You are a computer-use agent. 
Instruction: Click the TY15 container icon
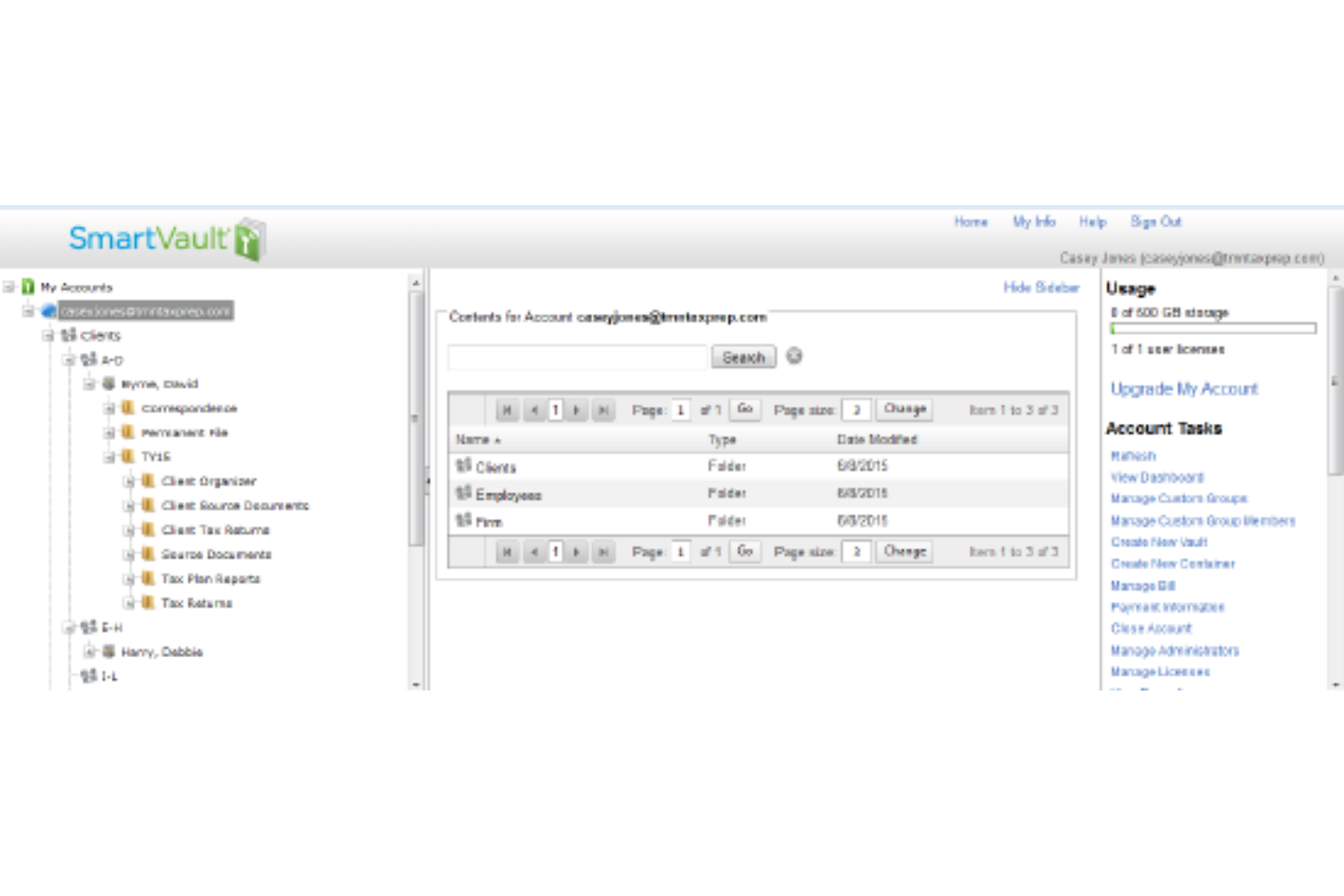pyautogui.click(x=128, y=457)
